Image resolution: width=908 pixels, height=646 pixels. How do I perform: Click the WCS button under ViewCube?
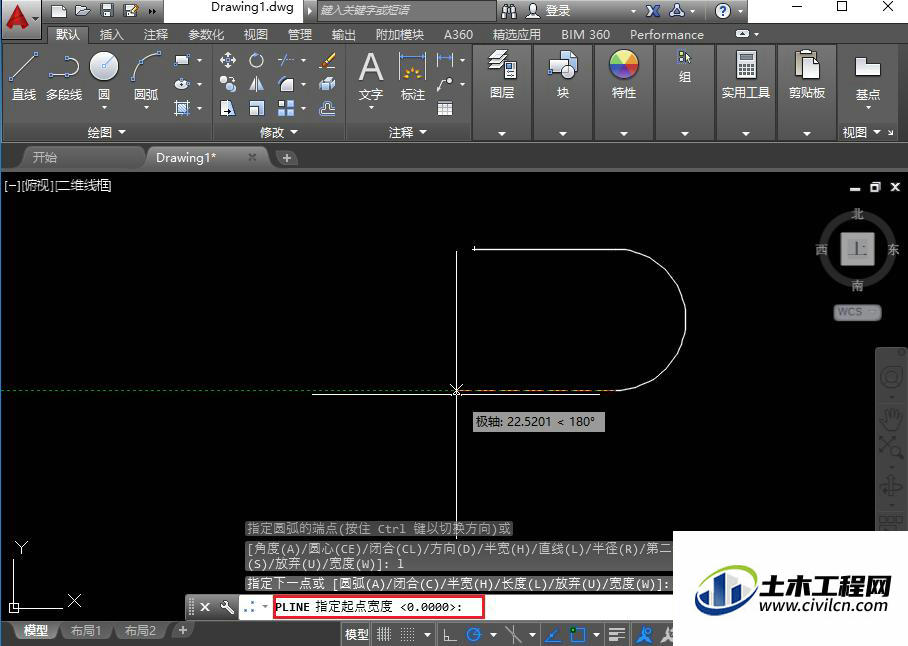click(857, 312)
